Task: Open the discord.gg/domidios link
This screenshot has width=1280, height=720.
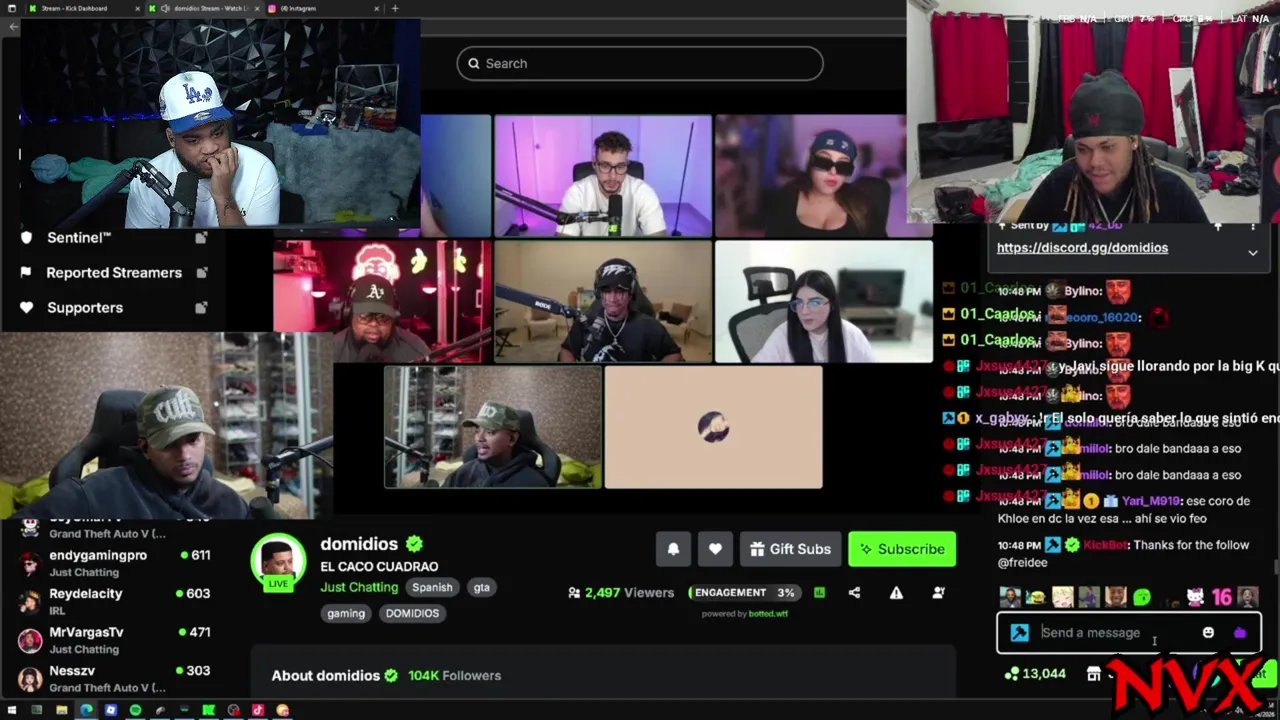Action: pos(1082,248)
